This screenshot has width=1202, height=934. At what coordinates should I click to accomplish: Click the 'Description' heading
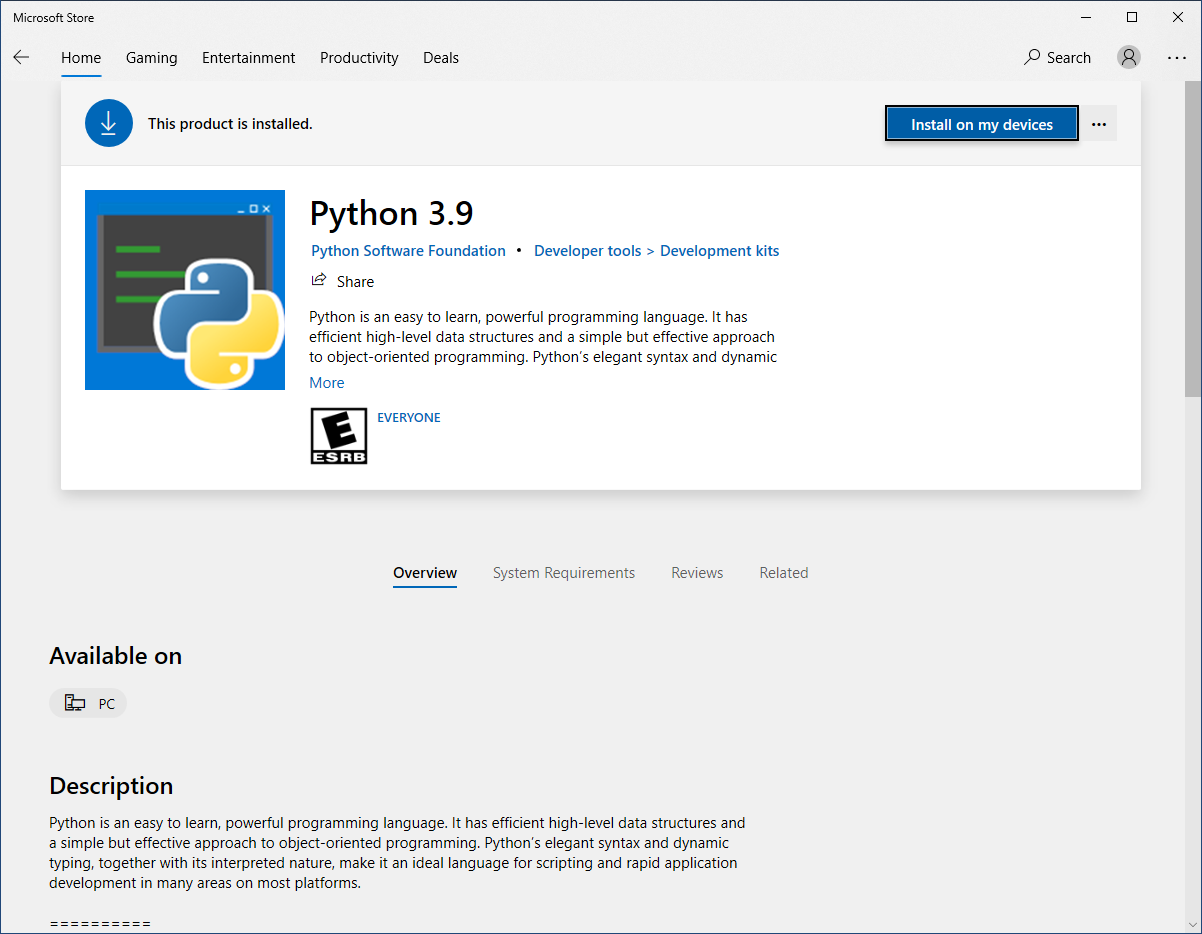(x=111, y=786)
